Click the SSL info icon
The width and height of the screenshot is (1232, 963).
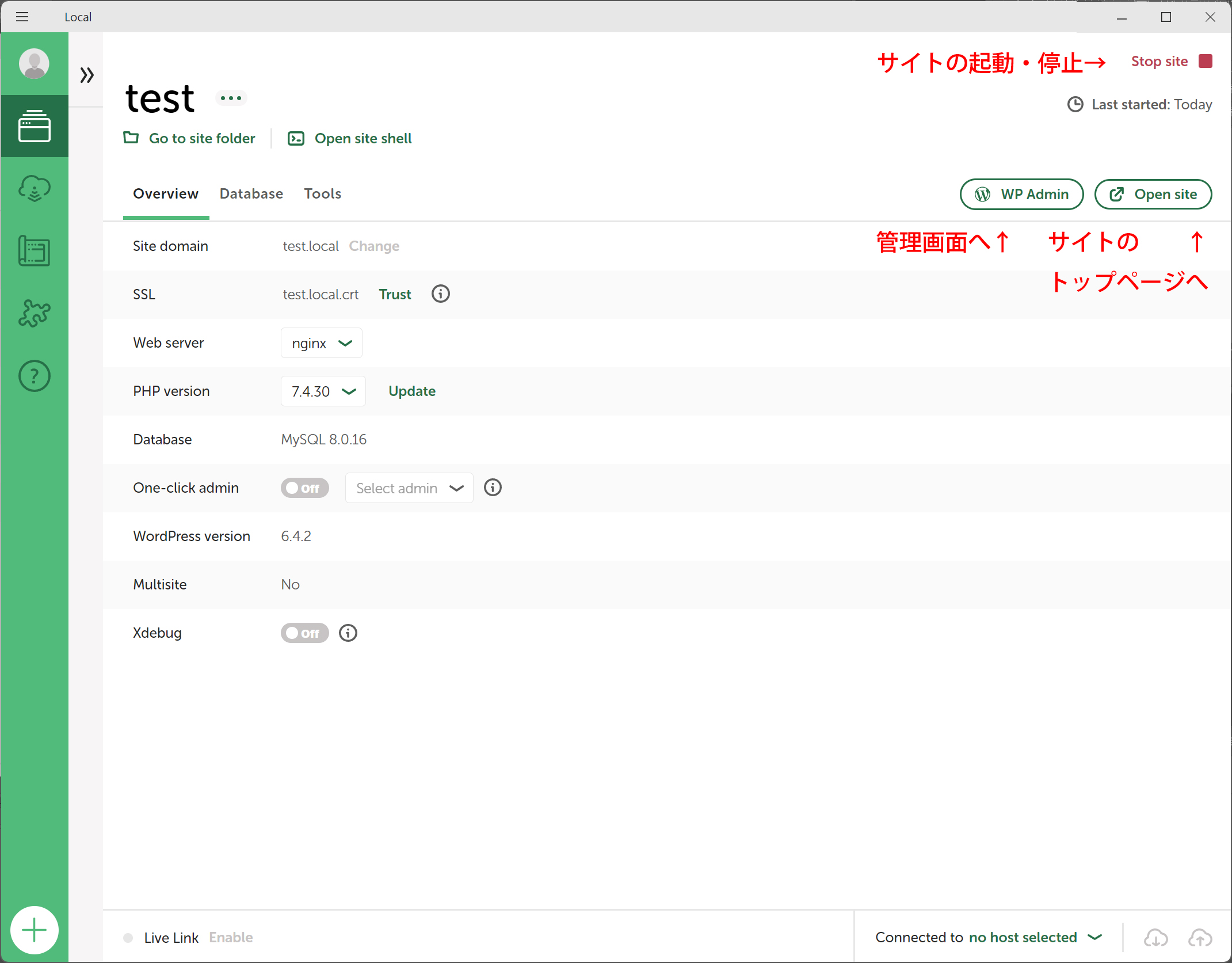coord(441,294)
